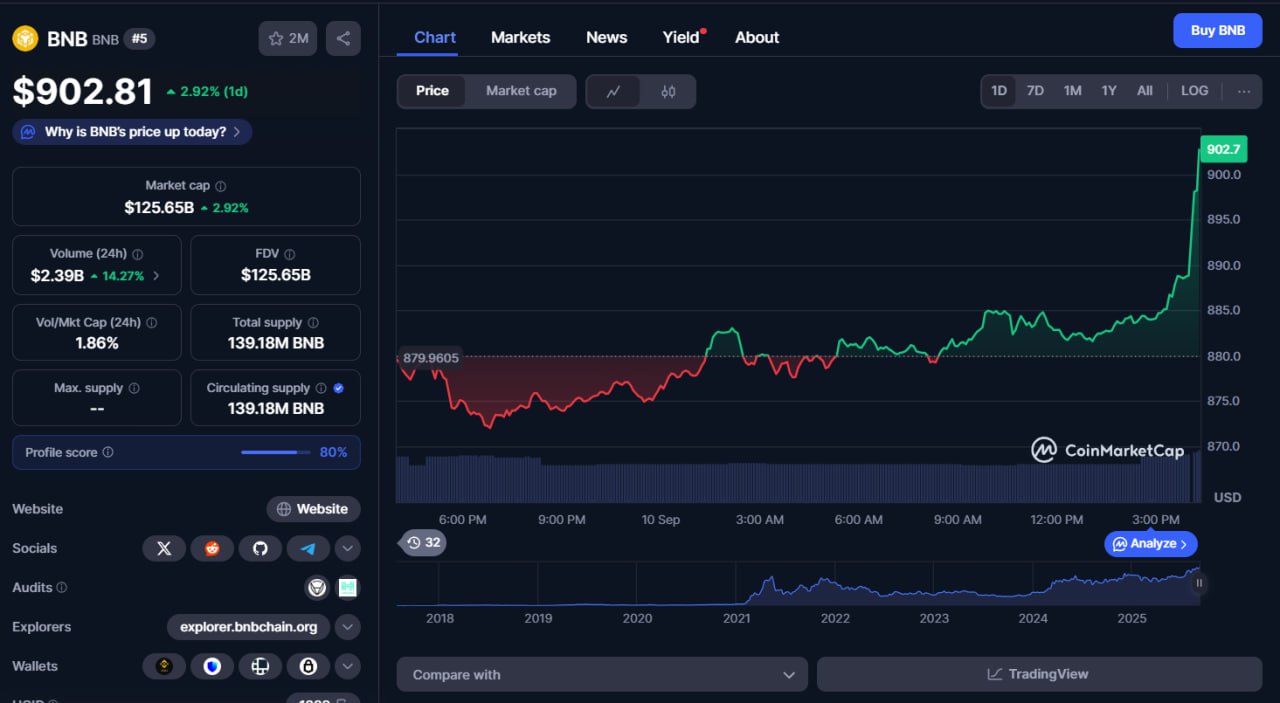1280x703 pixels.
Task: Click the 2.92% (1d) price change
Action: tap(207, 91)
